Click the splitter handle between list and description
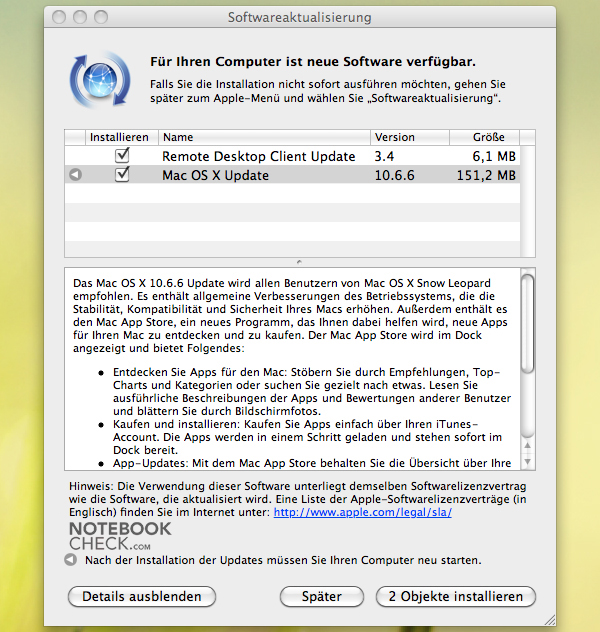The height and width of the screenshot is (632, 600). click(x=299, y=262)
